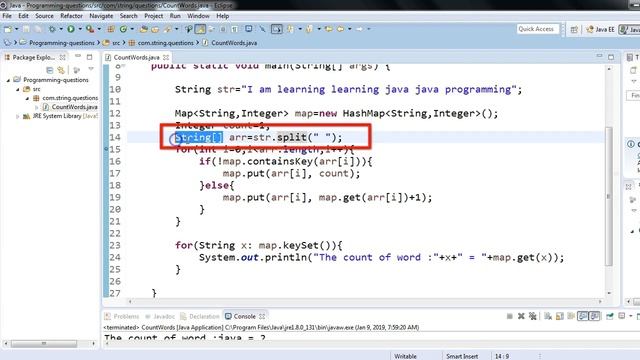Open the Run menu
Viewport: 640px width, 360px height.
pyautogui.click(x=175, y=16)
